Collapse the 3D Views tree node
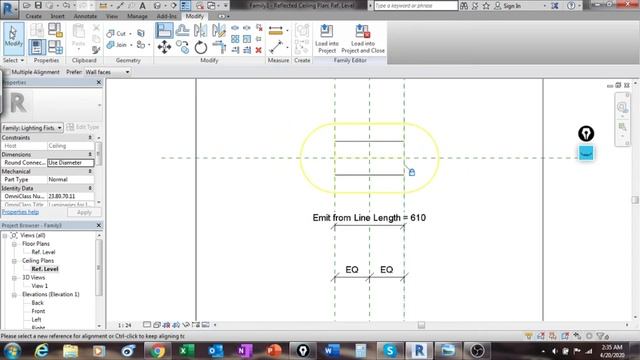Screen dimensions: 640x360 tap(14, 278)
